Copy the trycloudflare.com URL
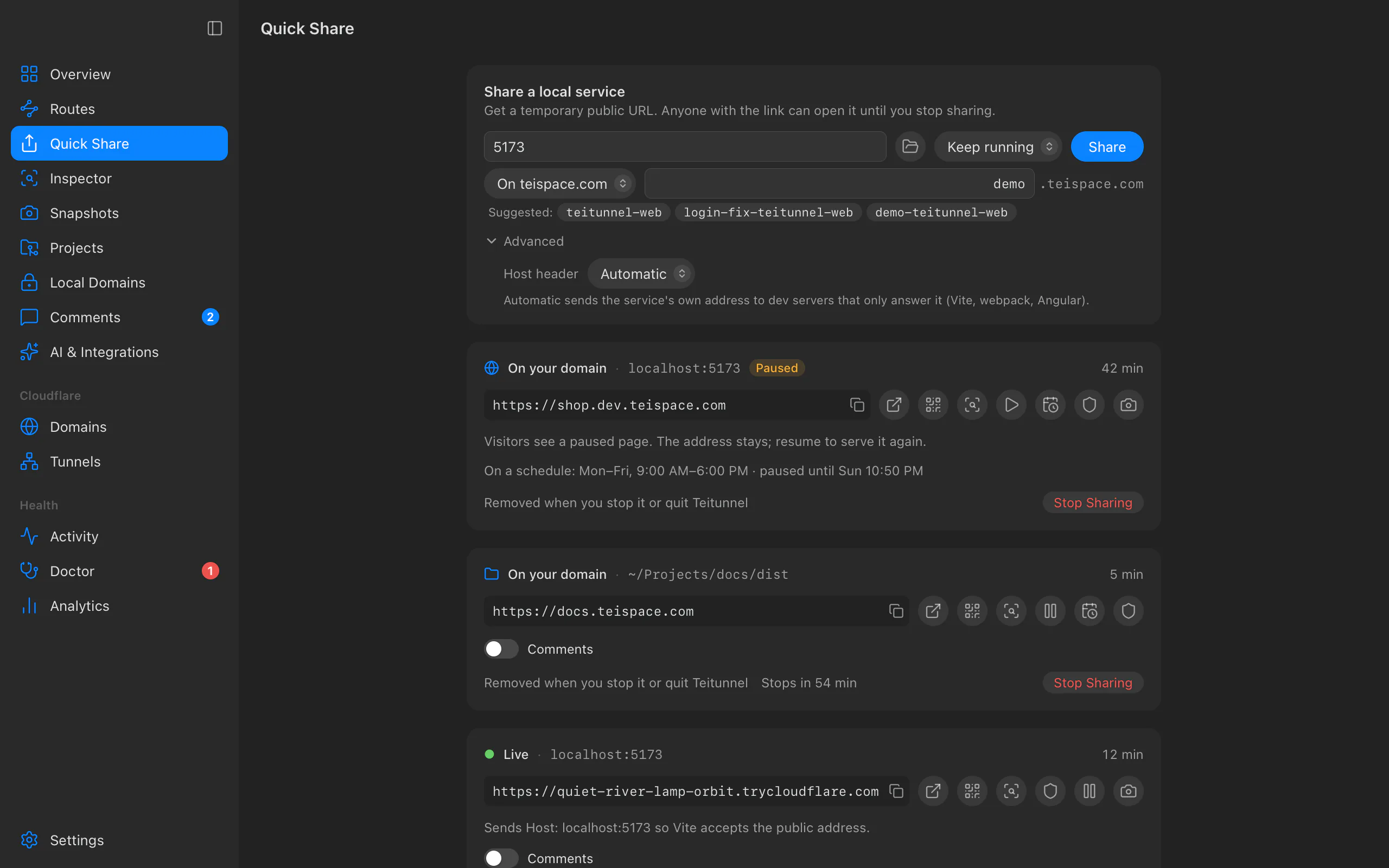Screen dimensions: 1389x868 click(896, 791)
